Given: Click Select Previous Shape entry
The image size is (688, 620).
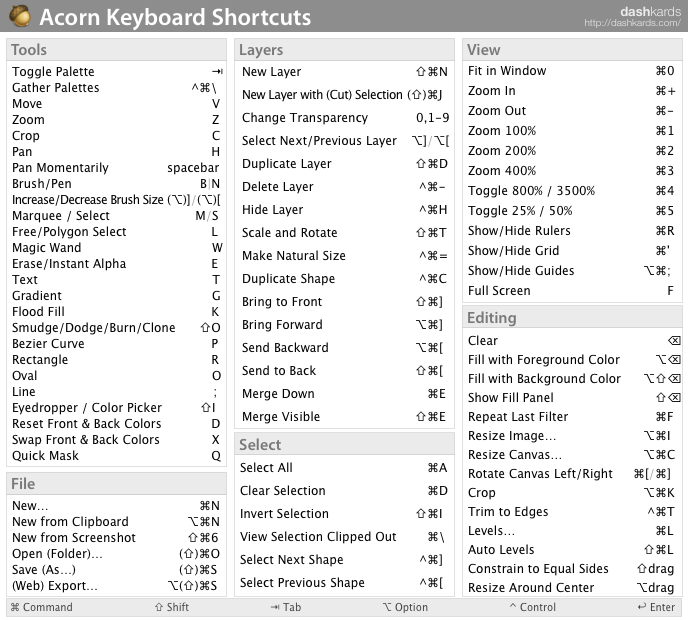Looking at the screenshot, I should click(341, 583).
